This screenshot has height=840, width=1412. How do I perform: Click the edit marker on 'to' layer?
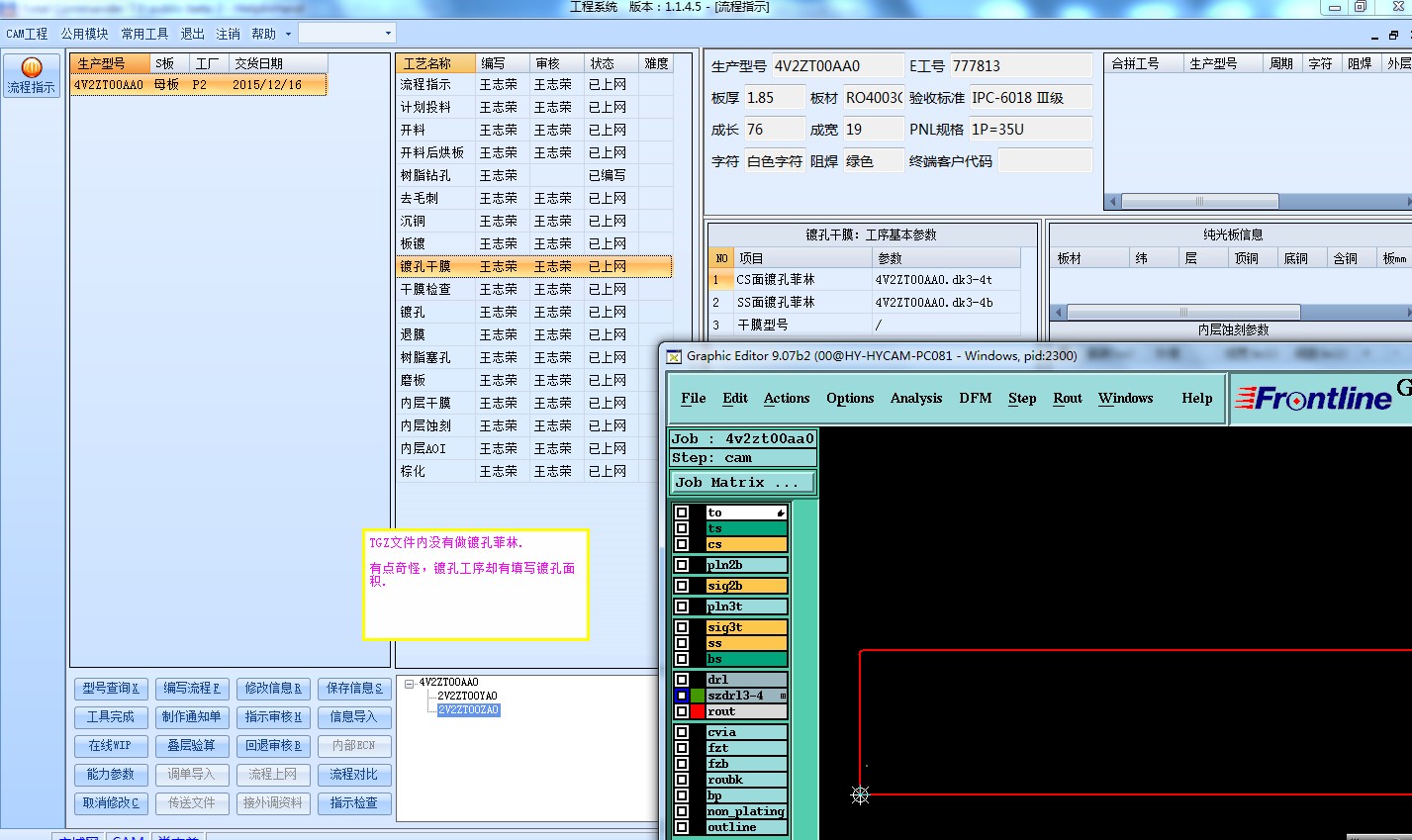coord(781,513)
